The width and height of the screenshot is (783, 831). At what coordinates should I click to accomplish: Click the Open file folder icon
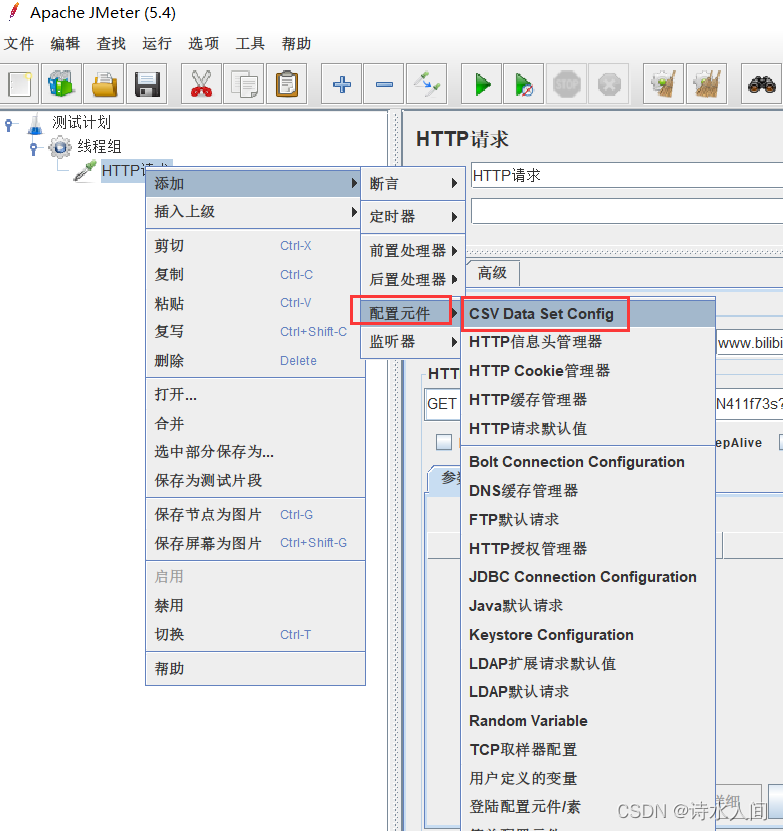[104, 84]
